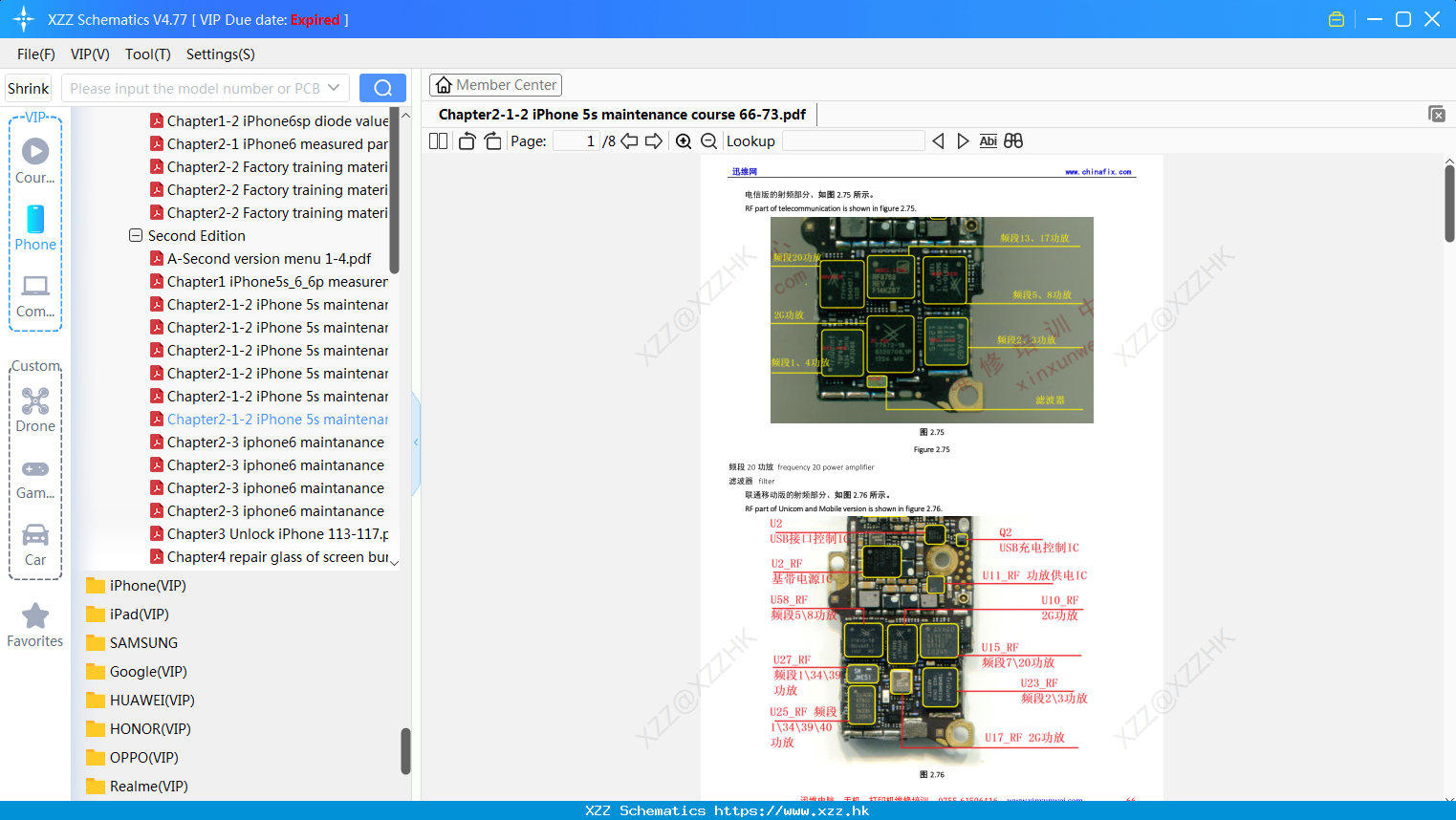Click the brand folder list scrollbar
This screenshot has width=1456, height=820.
point(405,751)
